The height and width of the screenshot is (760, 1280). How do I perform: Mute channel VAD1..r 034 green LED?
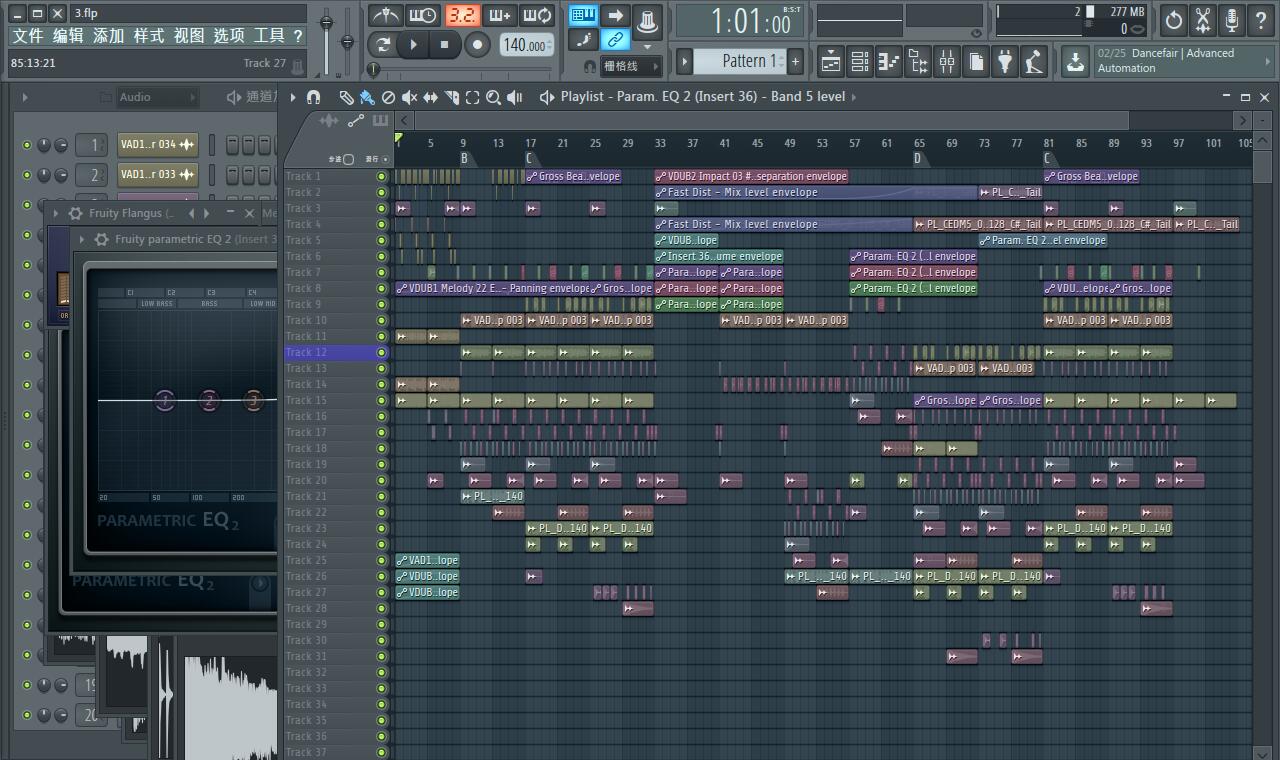pyautogui.click(x=27, y=145)
